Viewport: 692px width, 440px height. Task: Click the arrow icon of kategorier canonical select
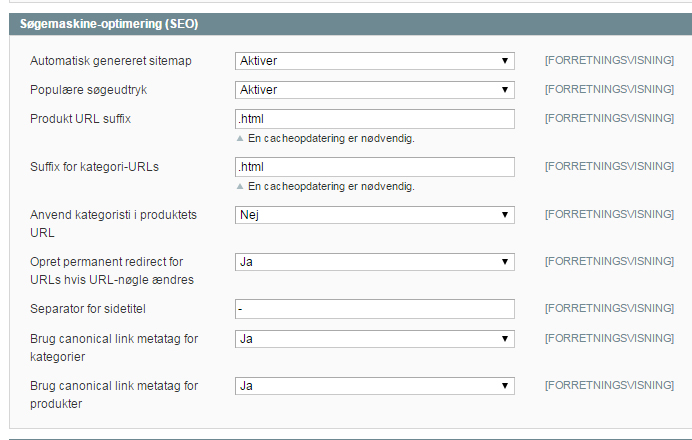click(x=505, y=339)
